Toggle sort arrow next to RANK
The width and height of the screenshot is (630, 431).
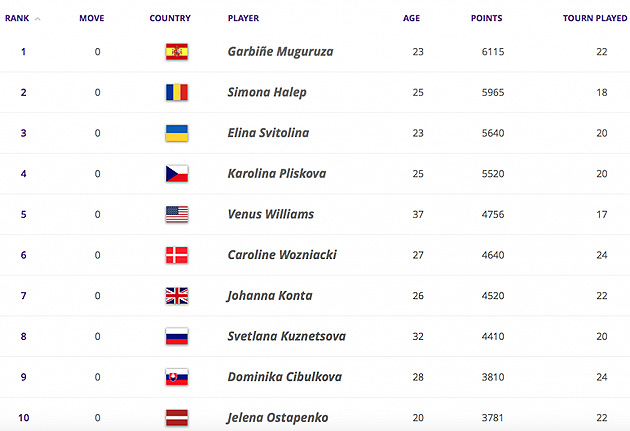click(x=37, y=19)
